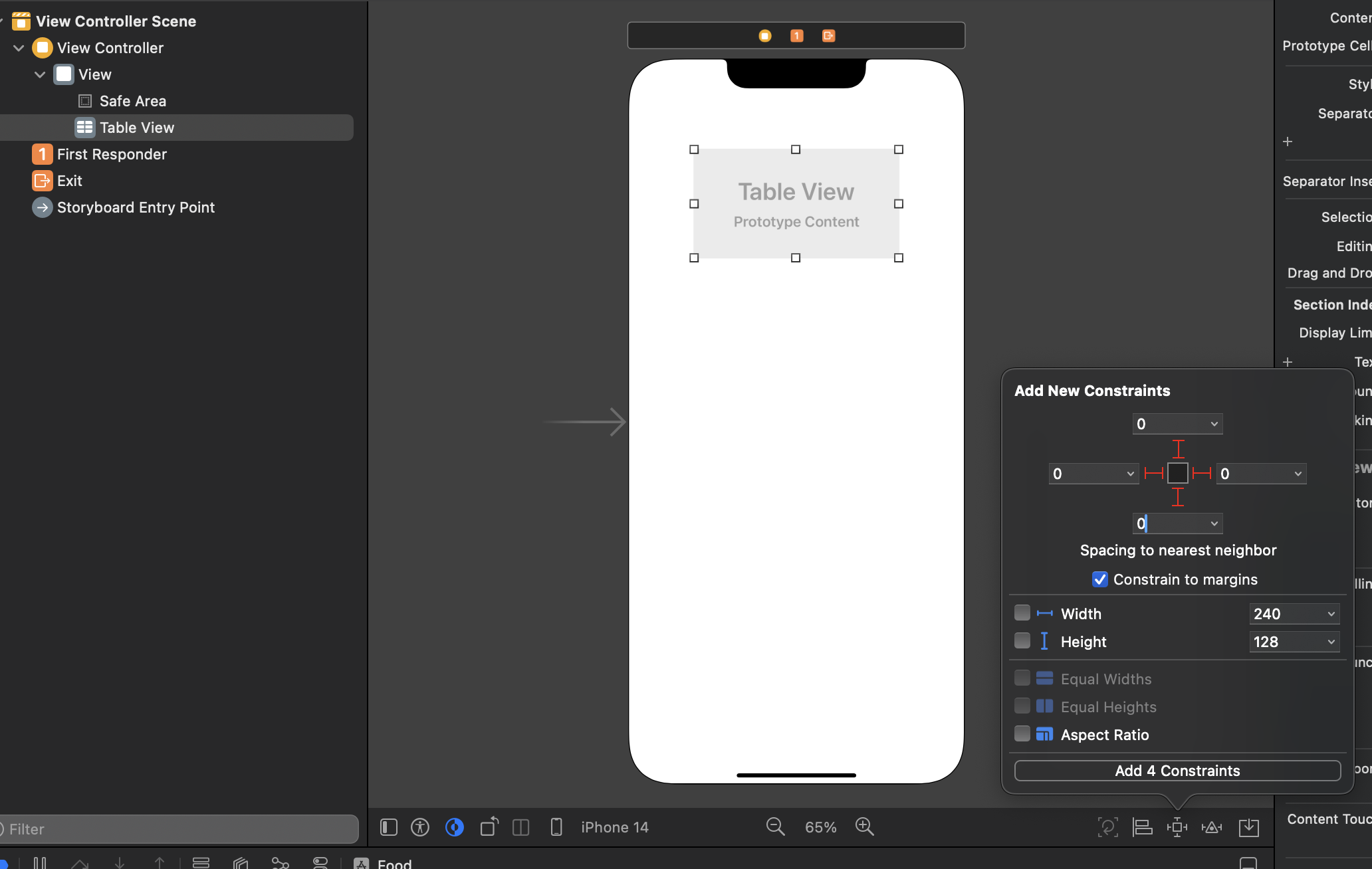Click the environment overrides debug icon

pyautogui.click(x=320, y=862)
